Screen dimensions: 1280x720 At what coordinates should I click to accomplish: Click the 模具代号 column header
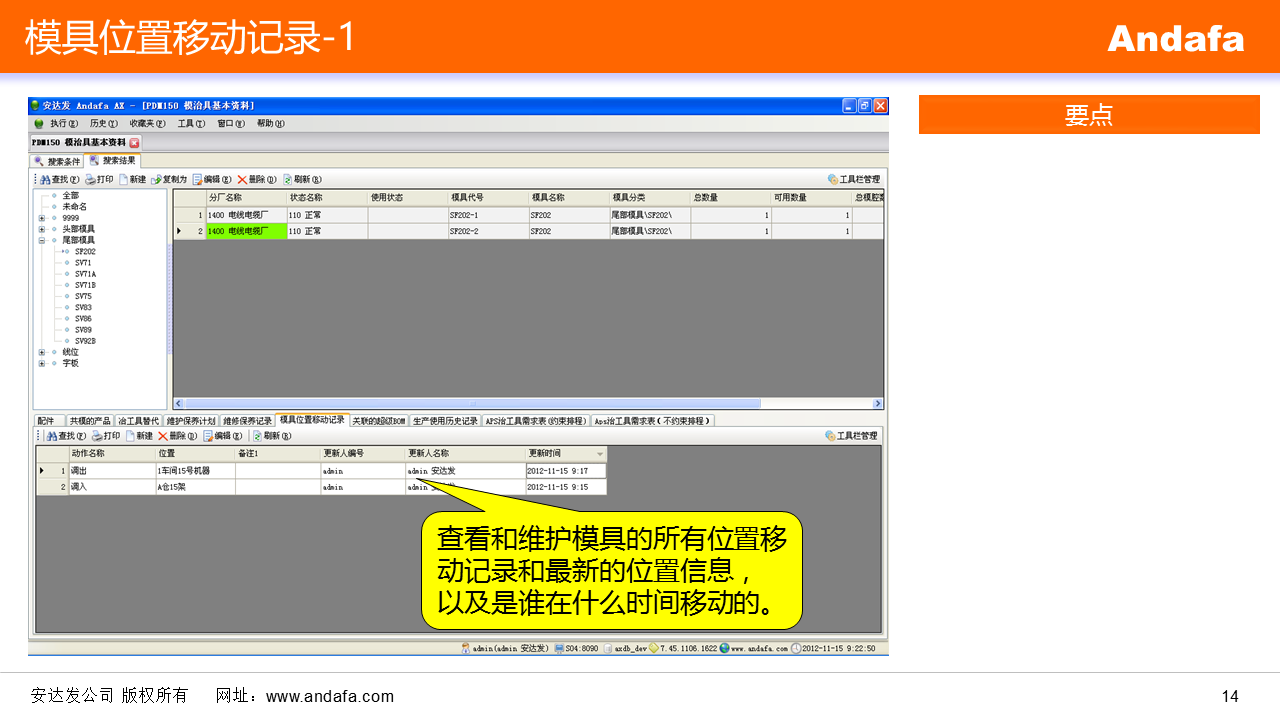(488, 198)
